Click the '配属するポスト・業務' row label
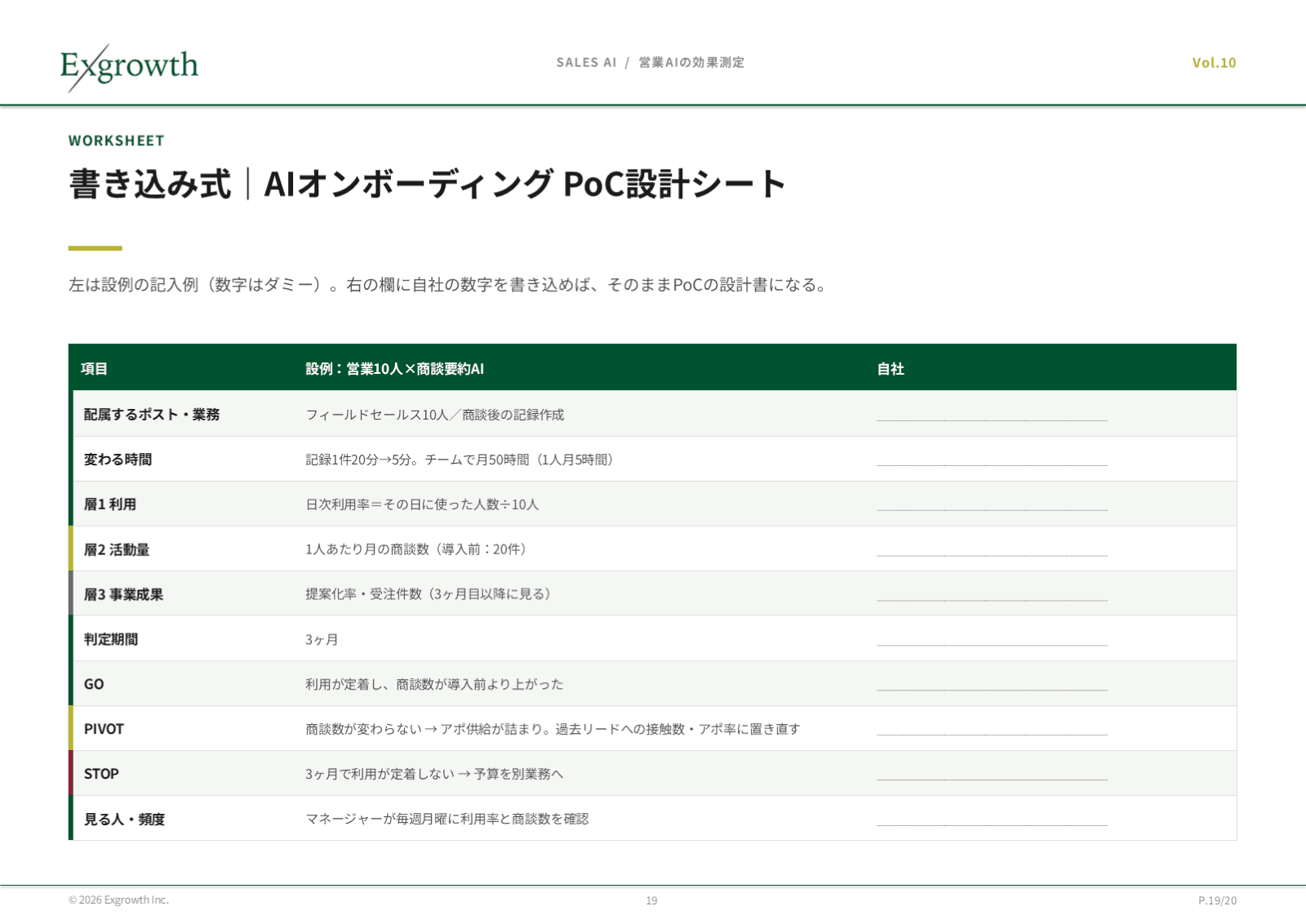 [x=152, y=415]
